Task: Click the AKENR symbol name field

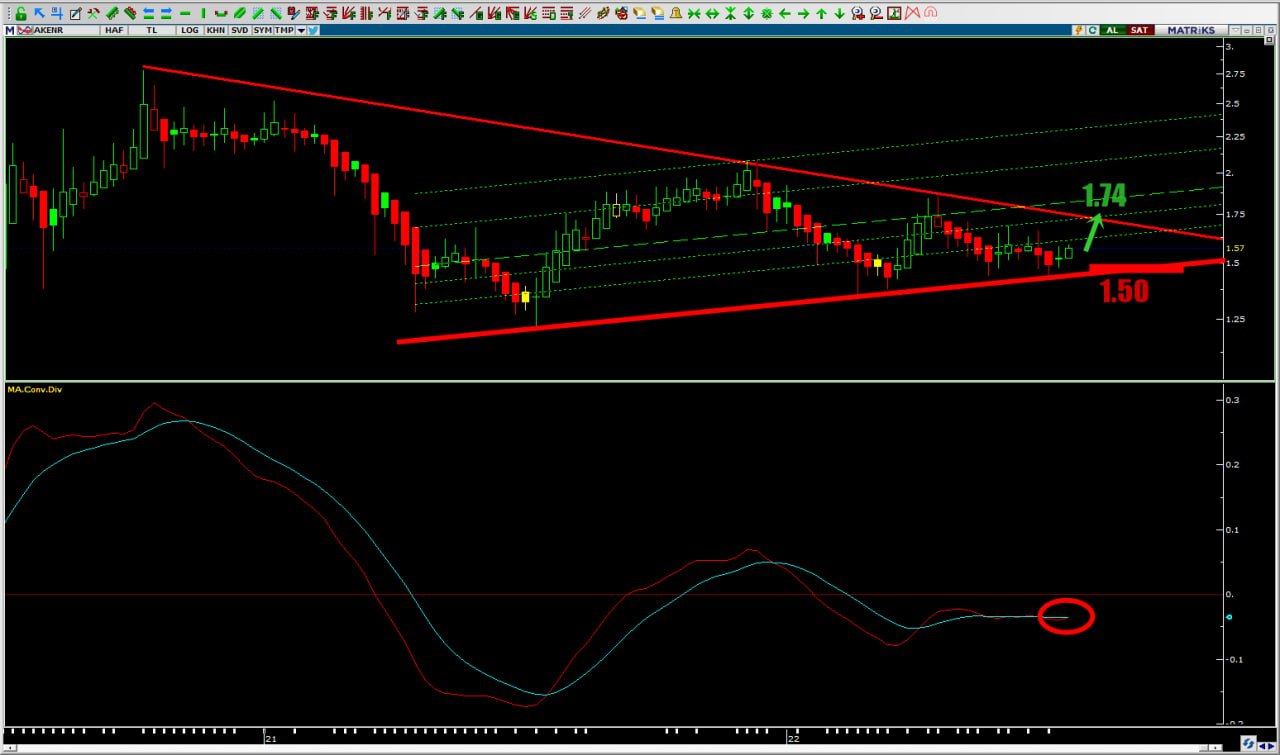Action: [x=55, y=30]
